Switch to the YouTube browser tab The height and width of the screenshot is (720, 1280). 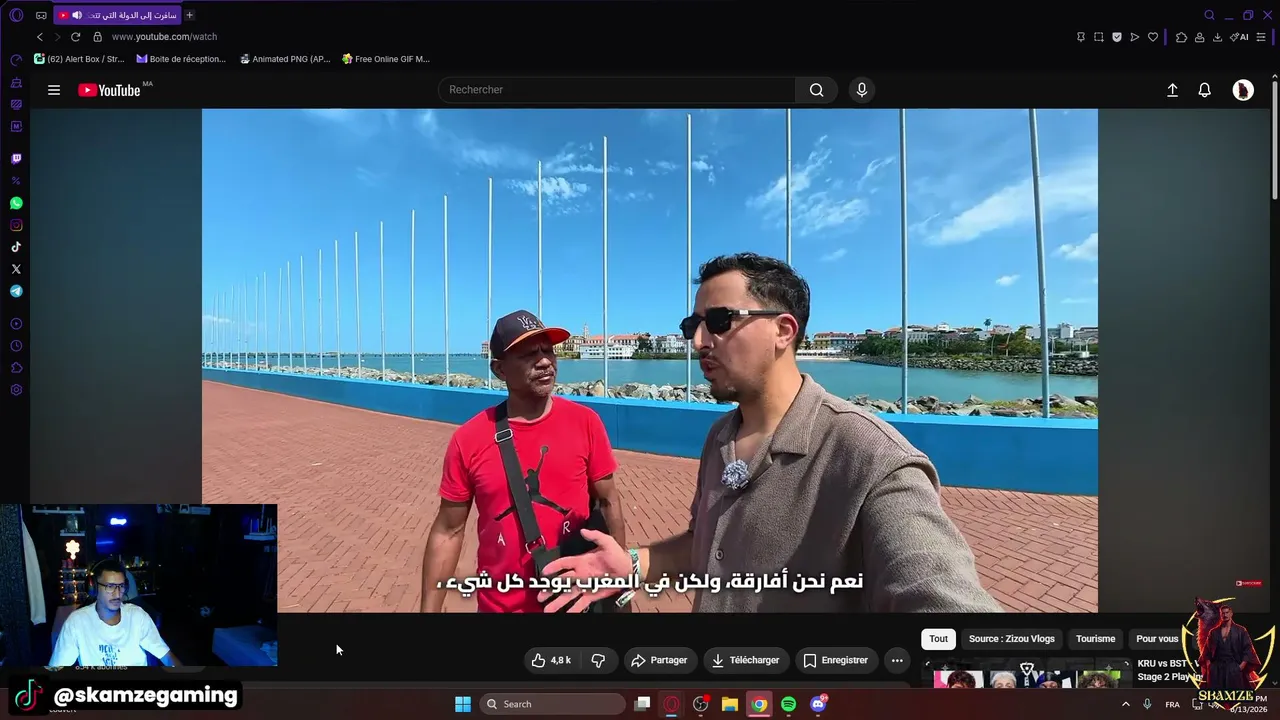[117, 15]
